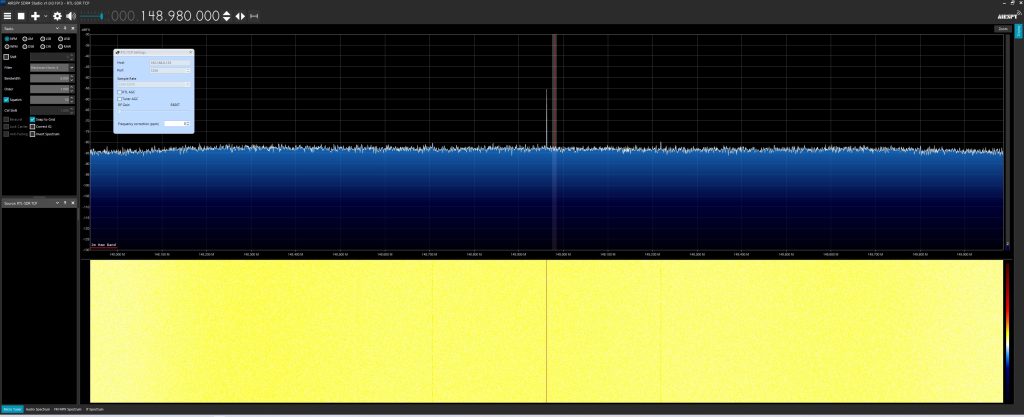Click the plus add-source icon
1024x417 pixels.
coord(35,16)
